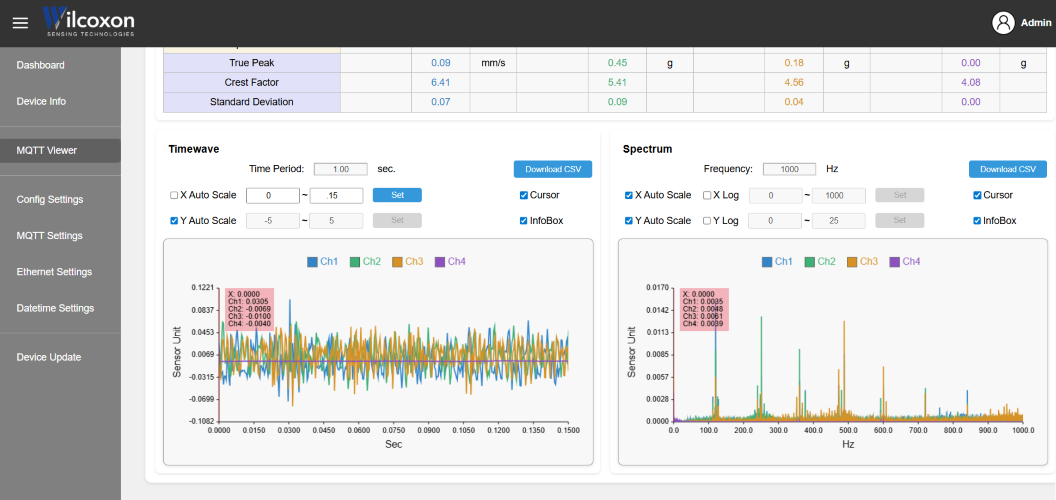Screen dimensions: 1056x500
Task: Click the Timewave X scale maximum field
Action: tap(337, 196)
